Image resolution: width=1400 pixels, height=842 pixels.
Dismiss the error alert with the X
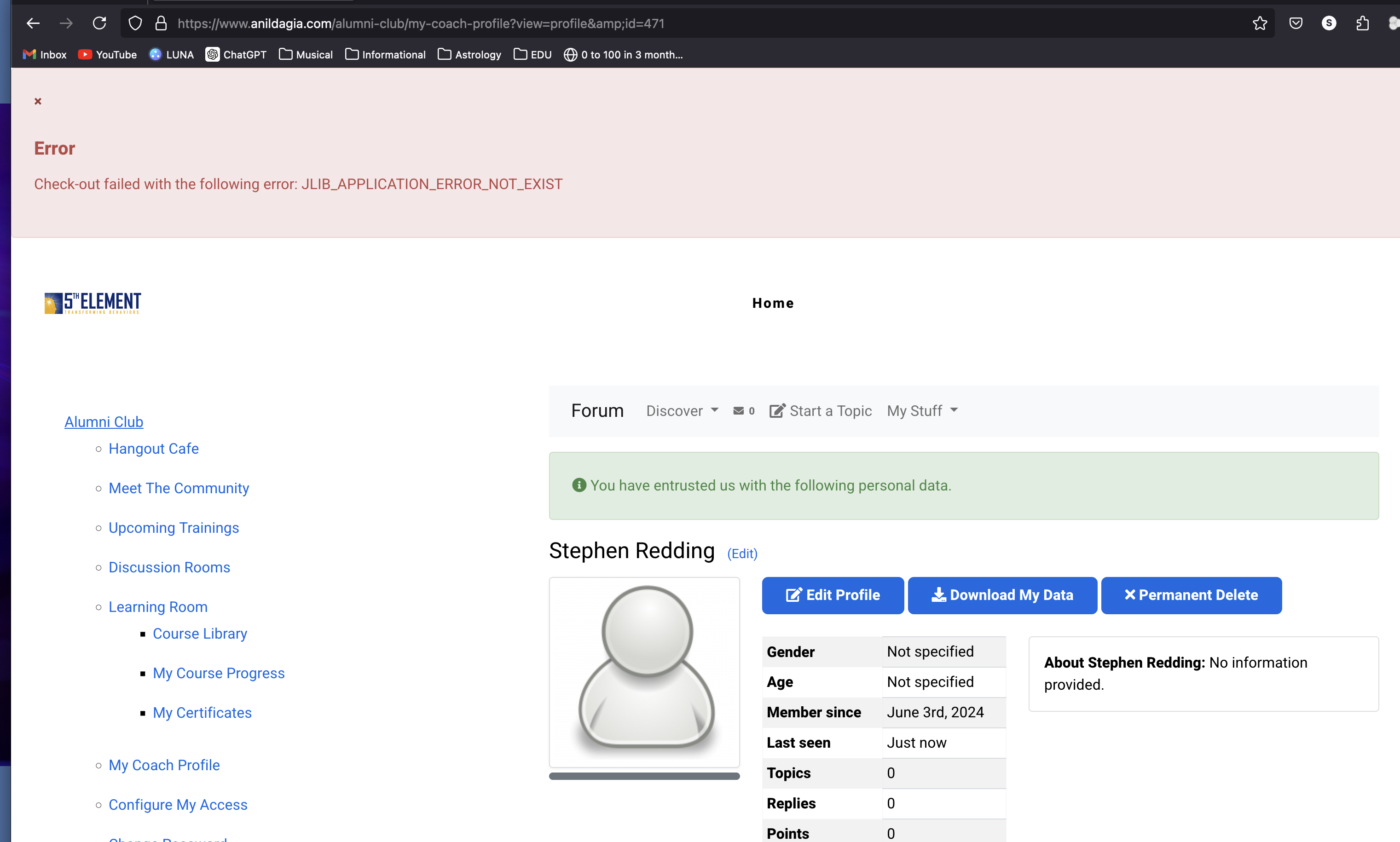click(x=38, y=101)
